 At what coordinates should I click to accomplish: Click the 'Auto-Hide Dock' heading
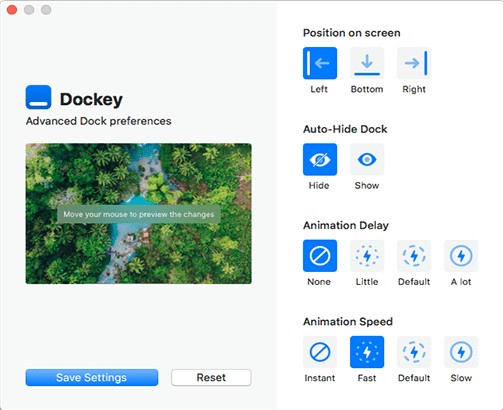[x=345, y=129]
